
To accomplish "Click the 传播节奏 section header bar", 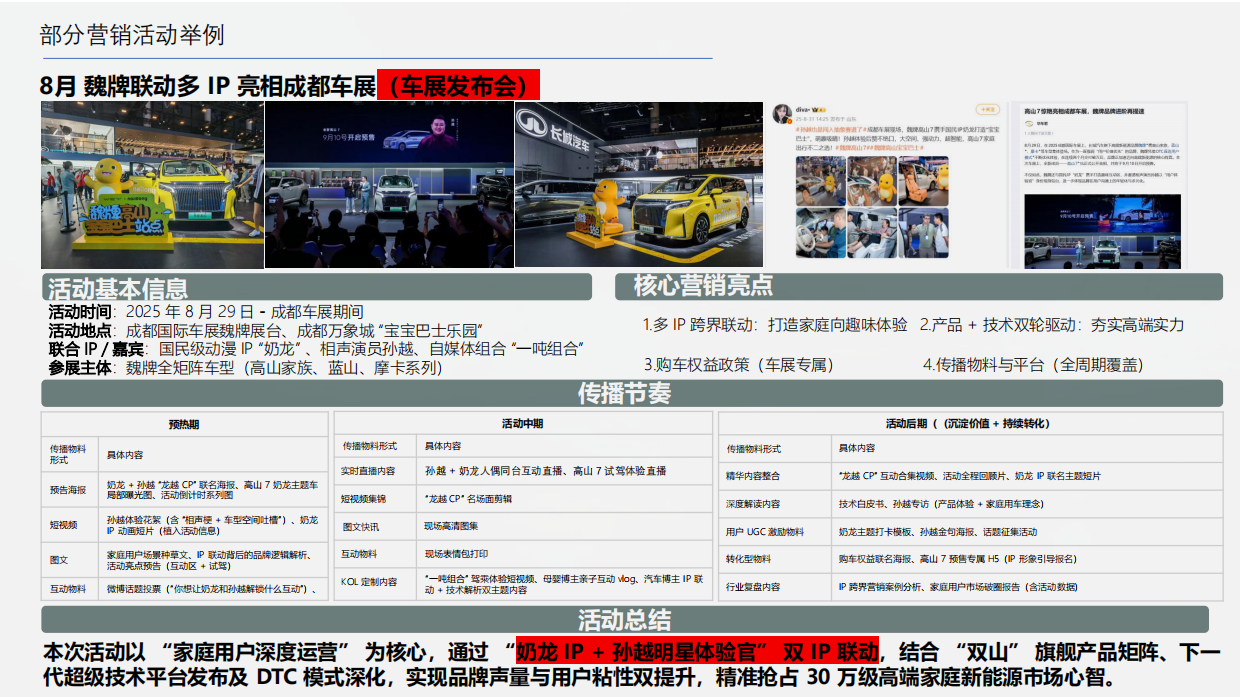I will tap(631, 394).
